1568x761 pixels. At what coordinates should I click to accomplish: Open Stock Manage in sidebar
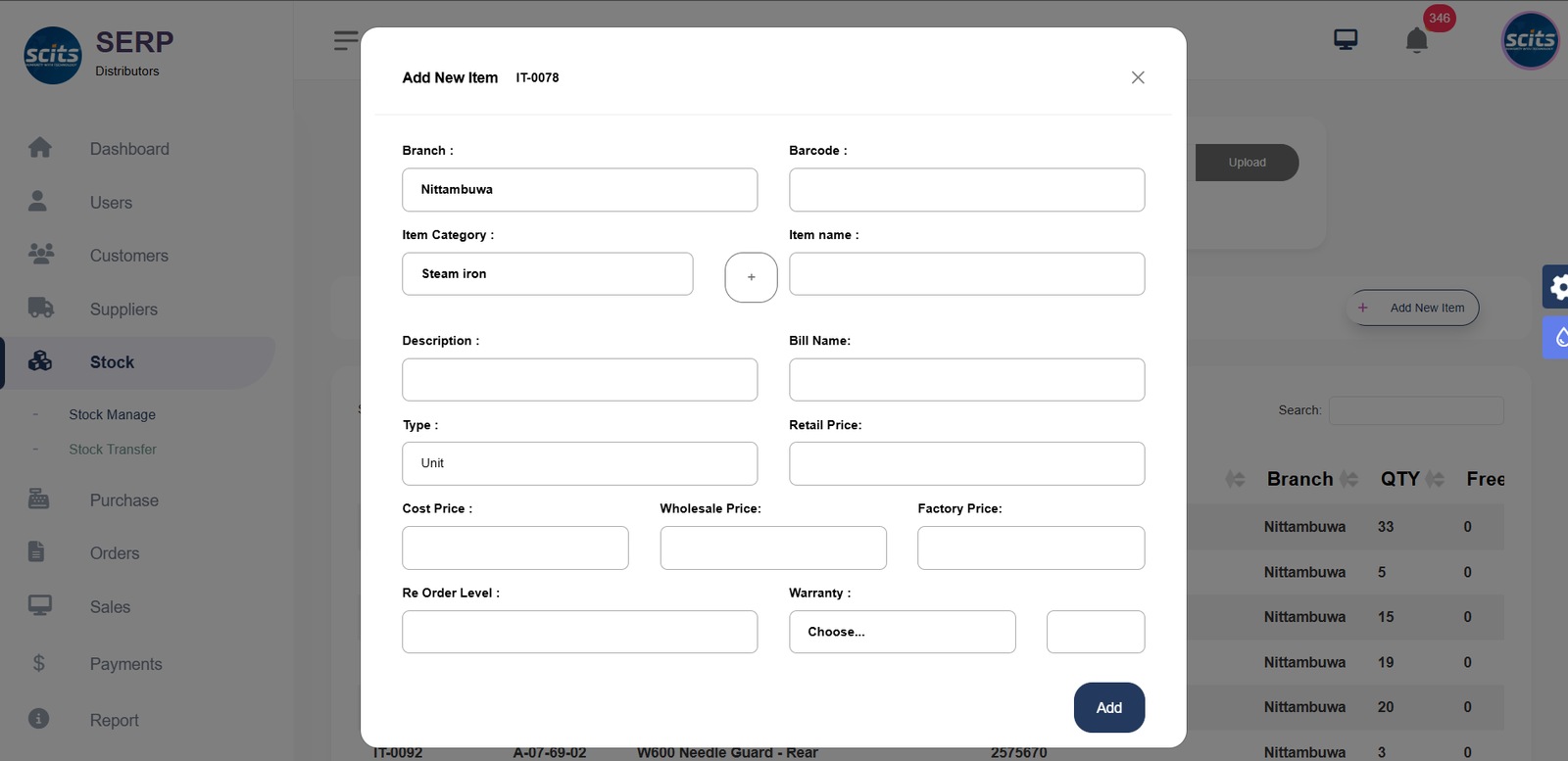[x=112, y=415]
